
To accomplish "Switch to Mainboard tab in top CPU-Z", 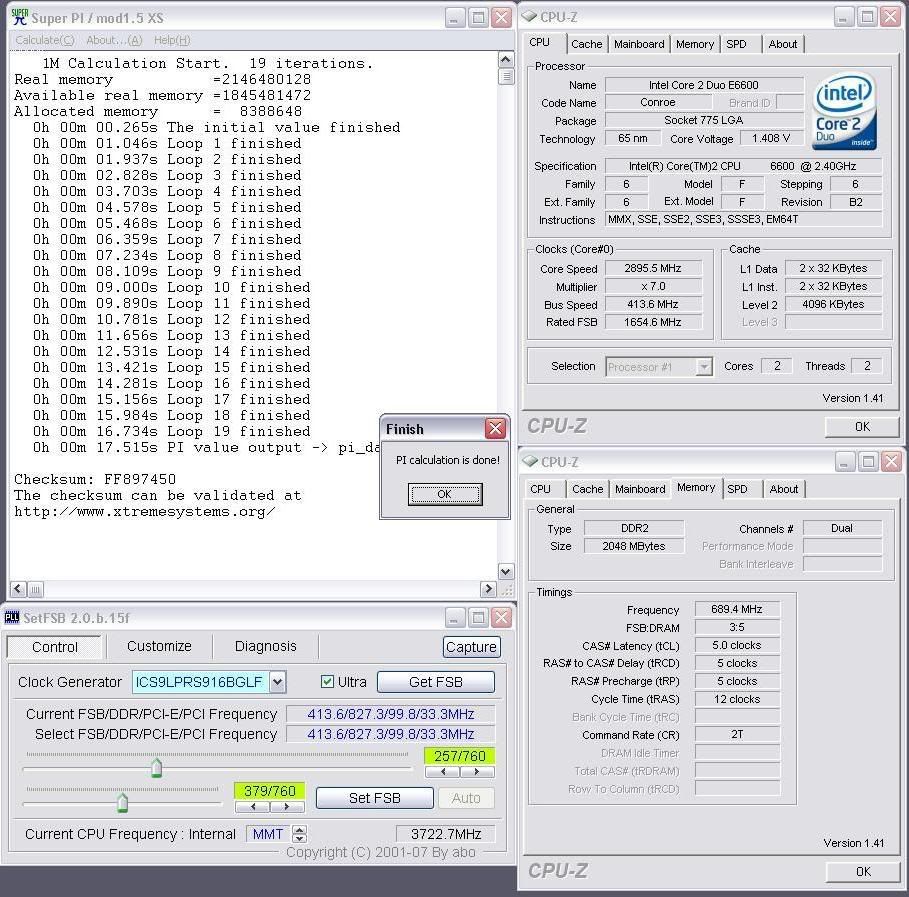I will click(639, 44).
